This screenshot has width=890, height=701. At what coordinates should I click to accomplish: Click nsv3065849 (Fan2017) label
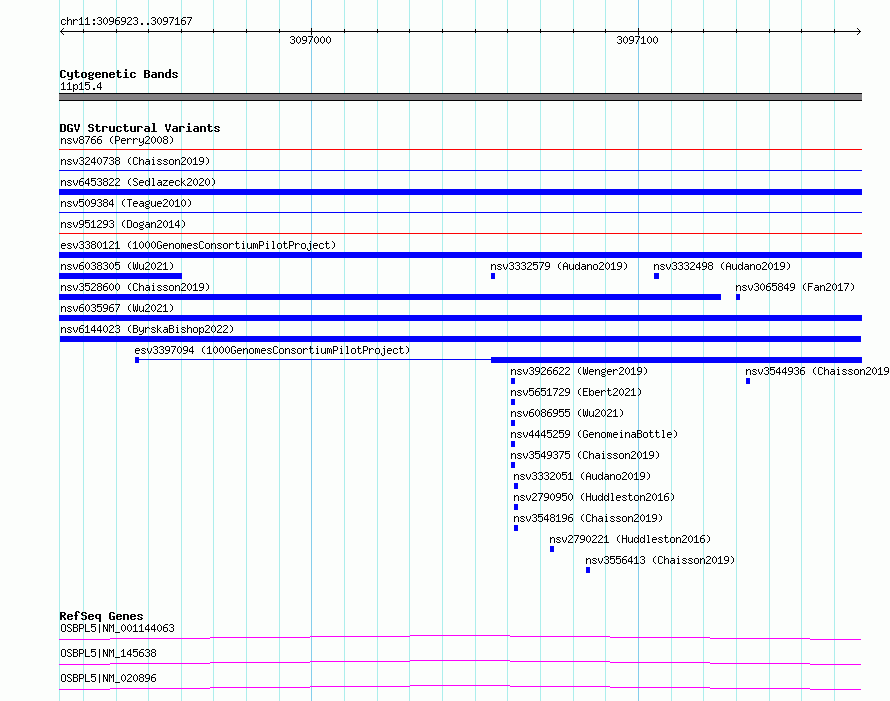(795, 287)
